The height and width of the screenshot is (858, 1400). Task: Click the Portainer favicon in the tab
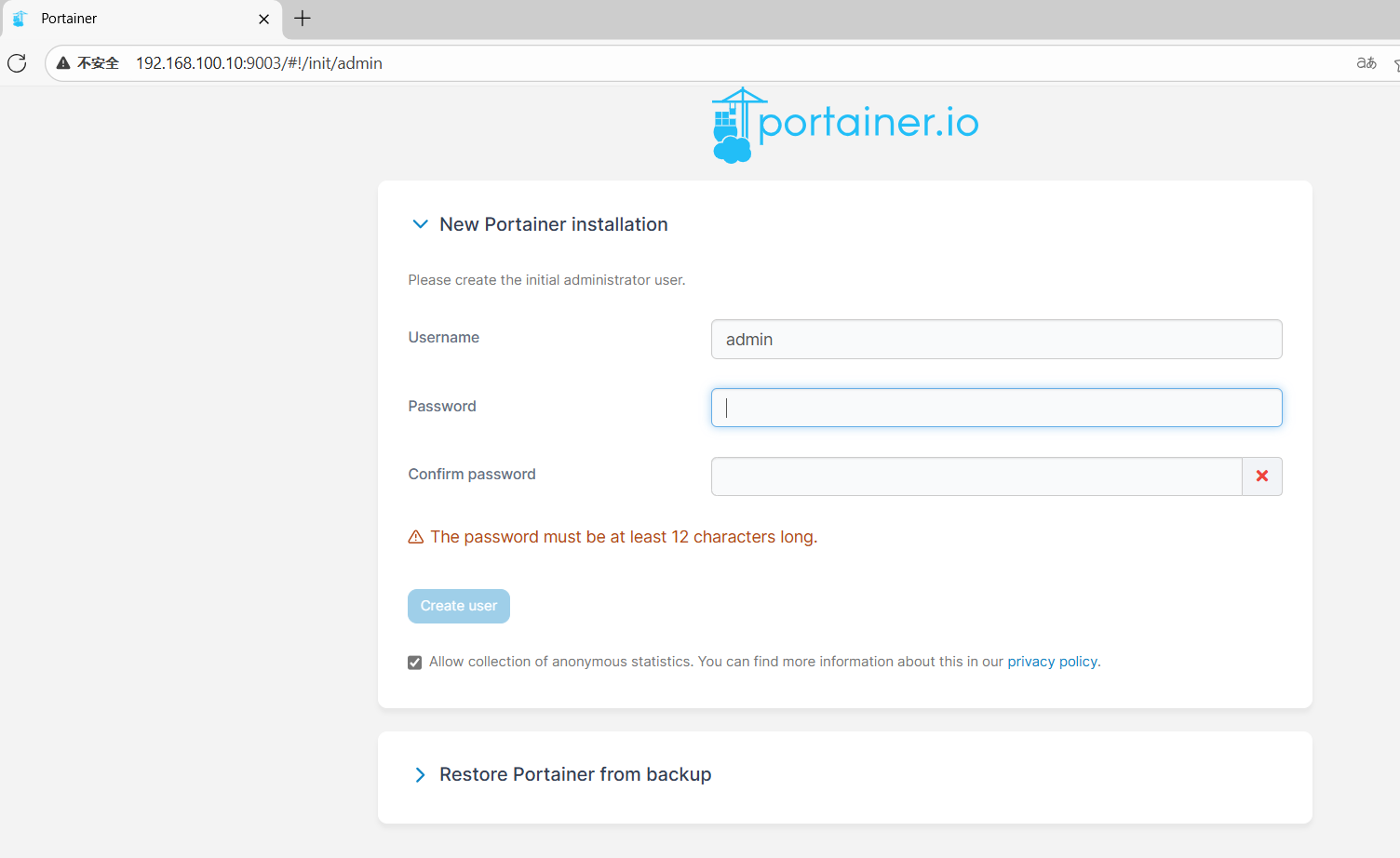20,19
